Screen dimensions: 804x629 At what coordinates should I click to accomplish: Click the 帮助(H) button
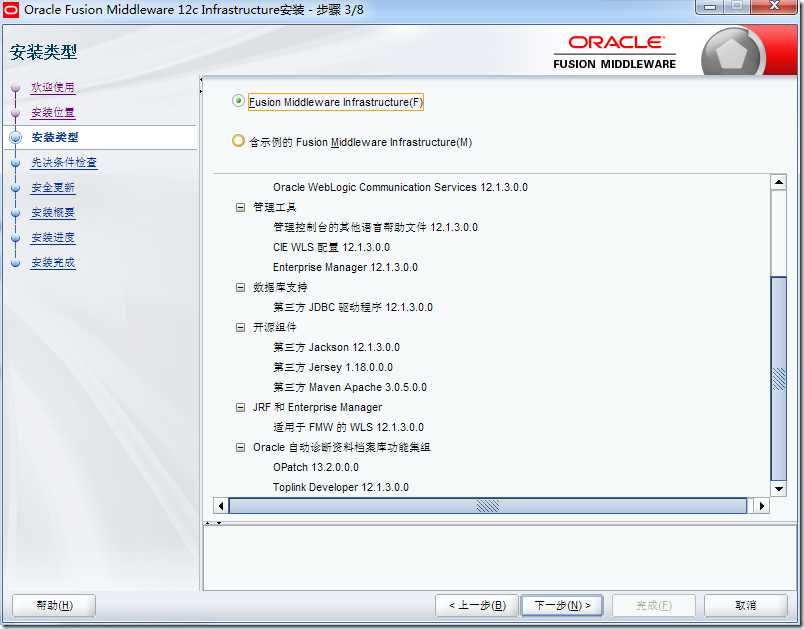[54, 605]
